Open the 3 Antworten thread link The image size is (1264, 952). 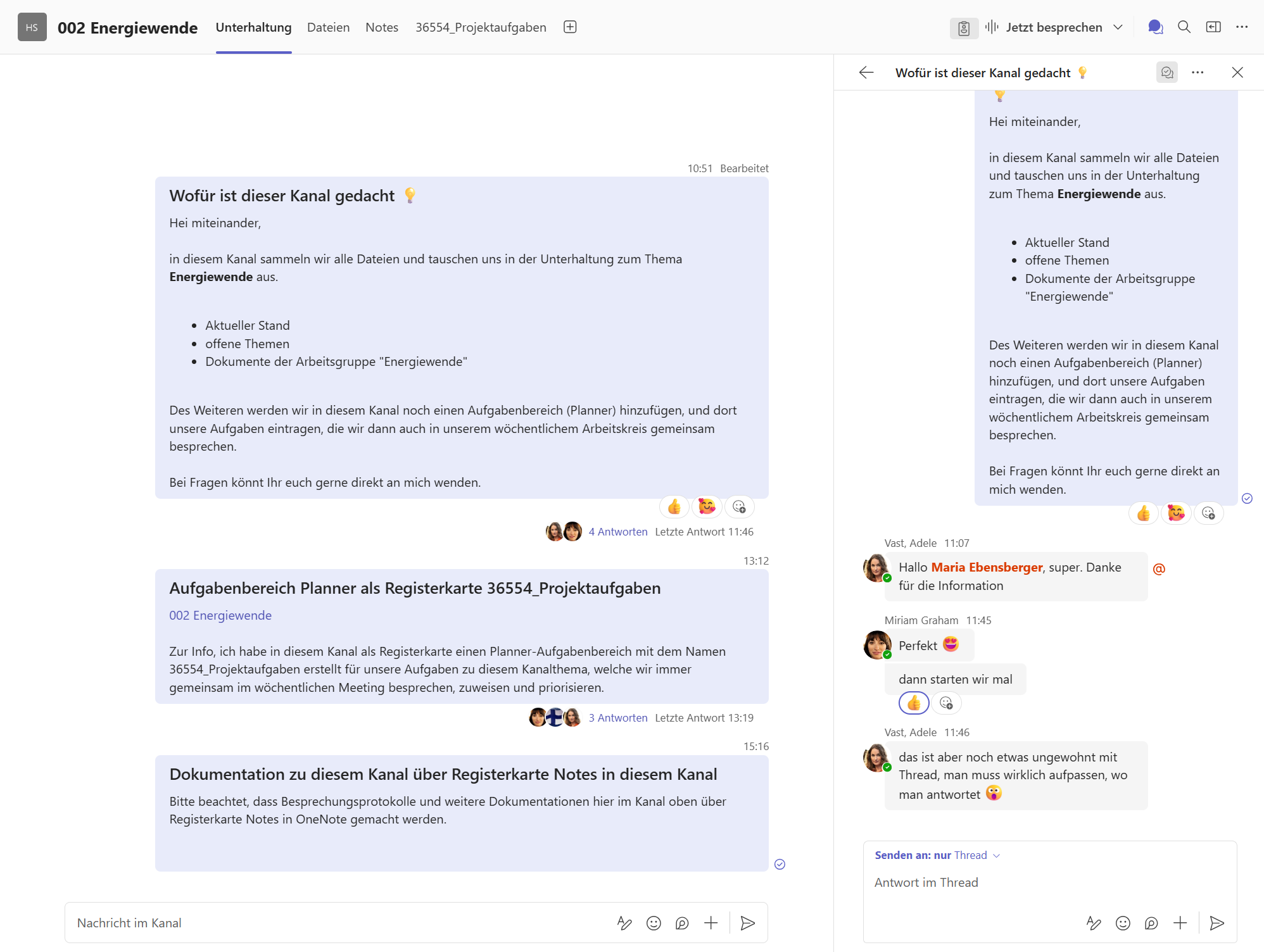617,718
